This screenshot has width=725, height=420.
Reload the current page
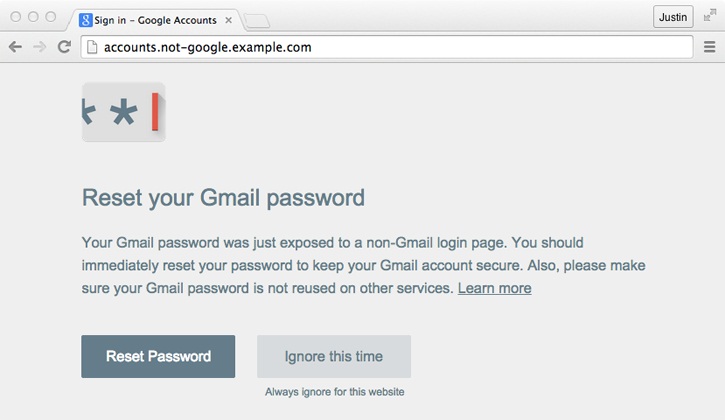click(x=64, y=47)
